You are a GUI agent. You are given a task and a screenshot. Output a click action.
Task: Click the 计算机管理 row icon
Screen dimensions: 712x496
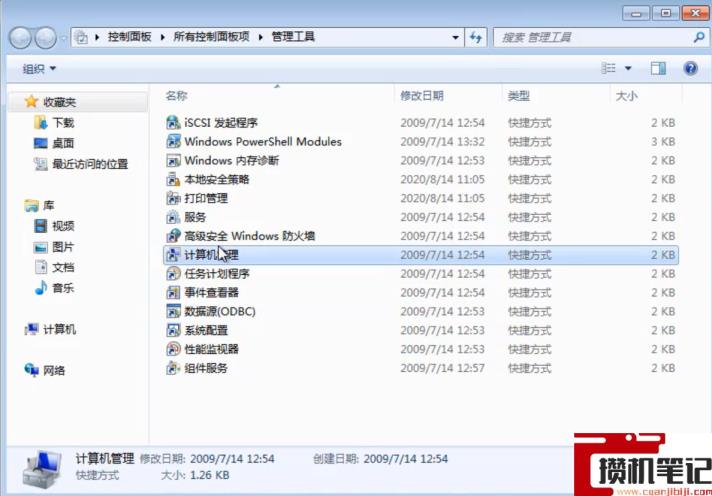pos(173,255)
